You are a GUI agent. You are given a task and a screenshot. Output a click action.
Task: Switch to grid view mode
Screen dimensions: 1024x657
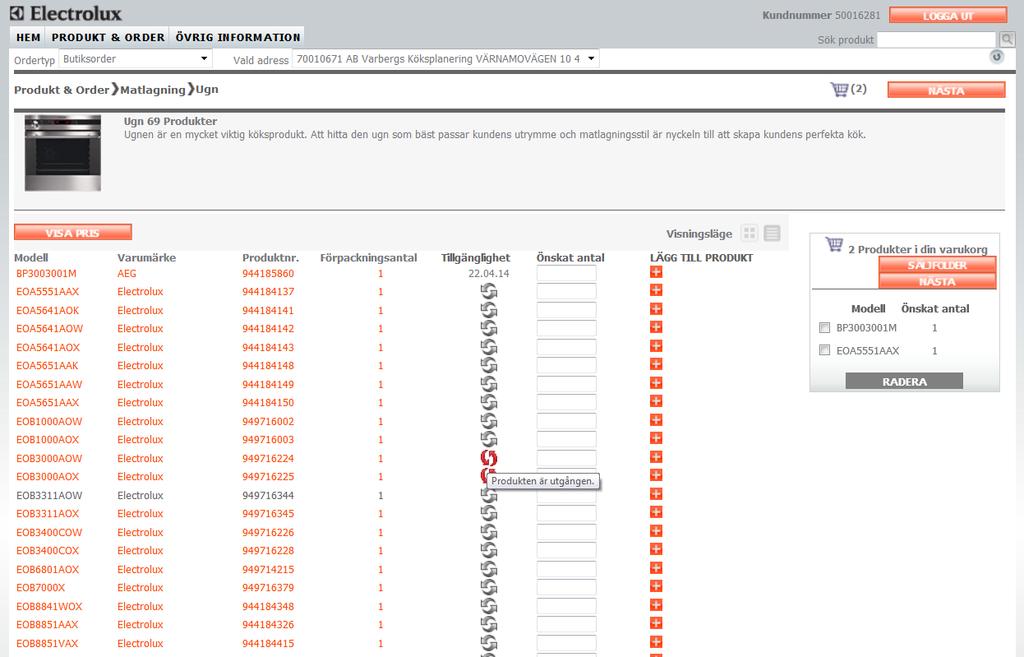(x=750, y=233)
